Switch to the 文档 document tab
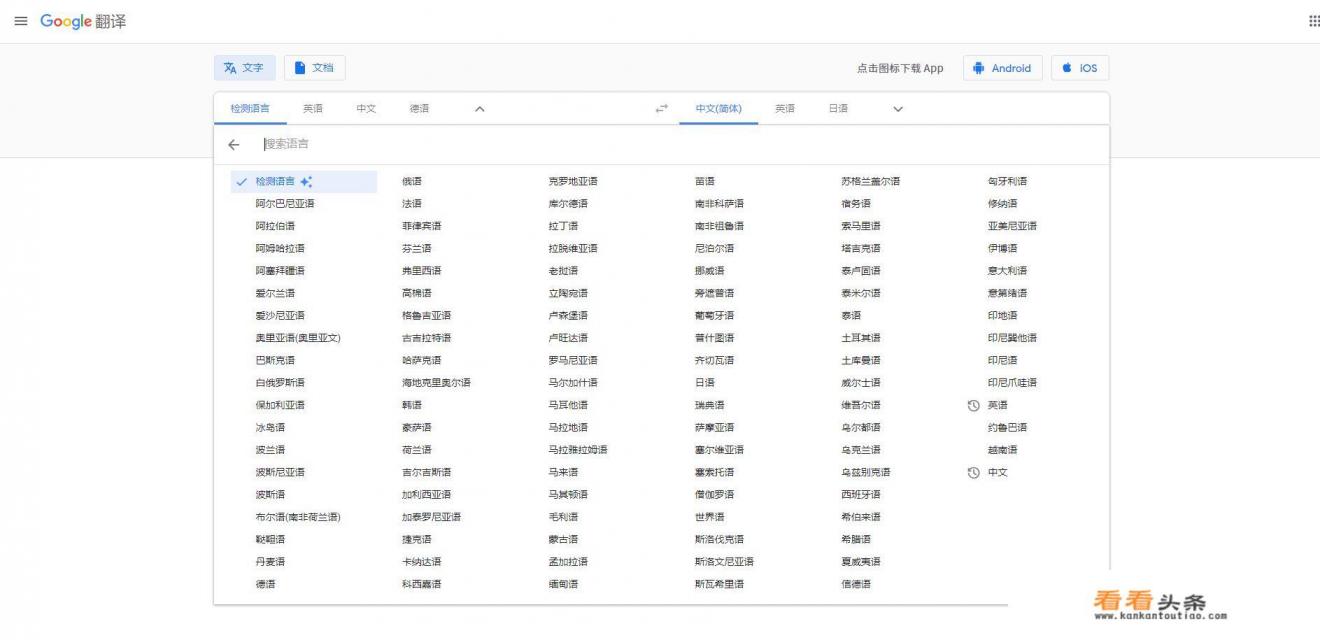The width and height of the screenshot is (1320, 640). tap(315, 68)
